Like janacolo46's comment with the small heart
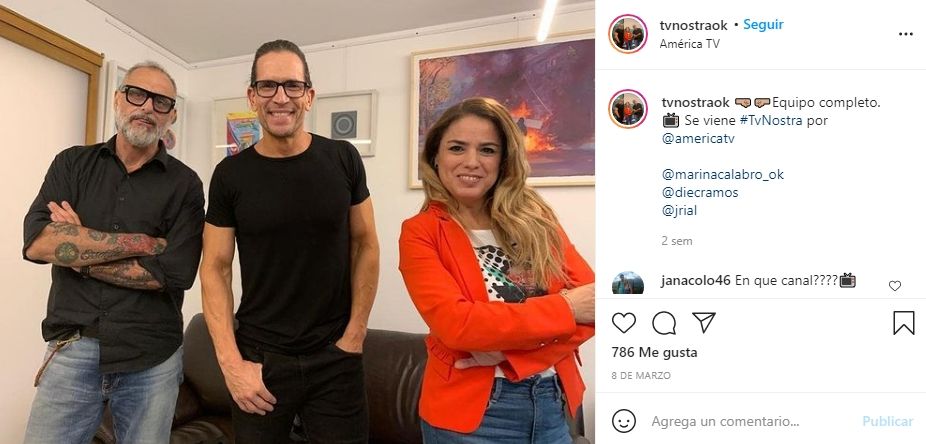Viewport: 926px width, 444px height. click(x=895, y=286)
